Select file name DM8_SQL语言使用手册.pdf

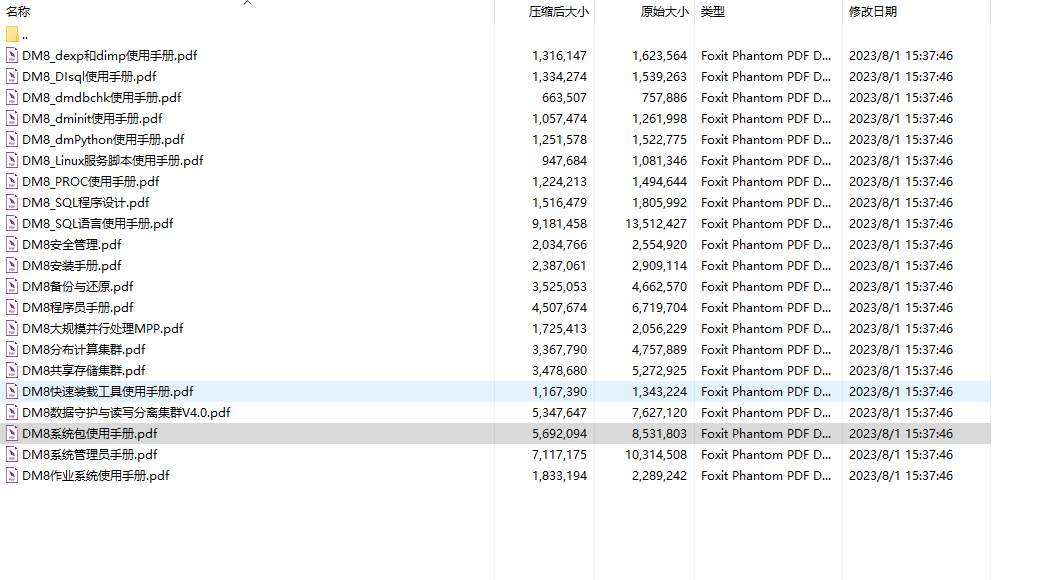[x=98, y=223]
